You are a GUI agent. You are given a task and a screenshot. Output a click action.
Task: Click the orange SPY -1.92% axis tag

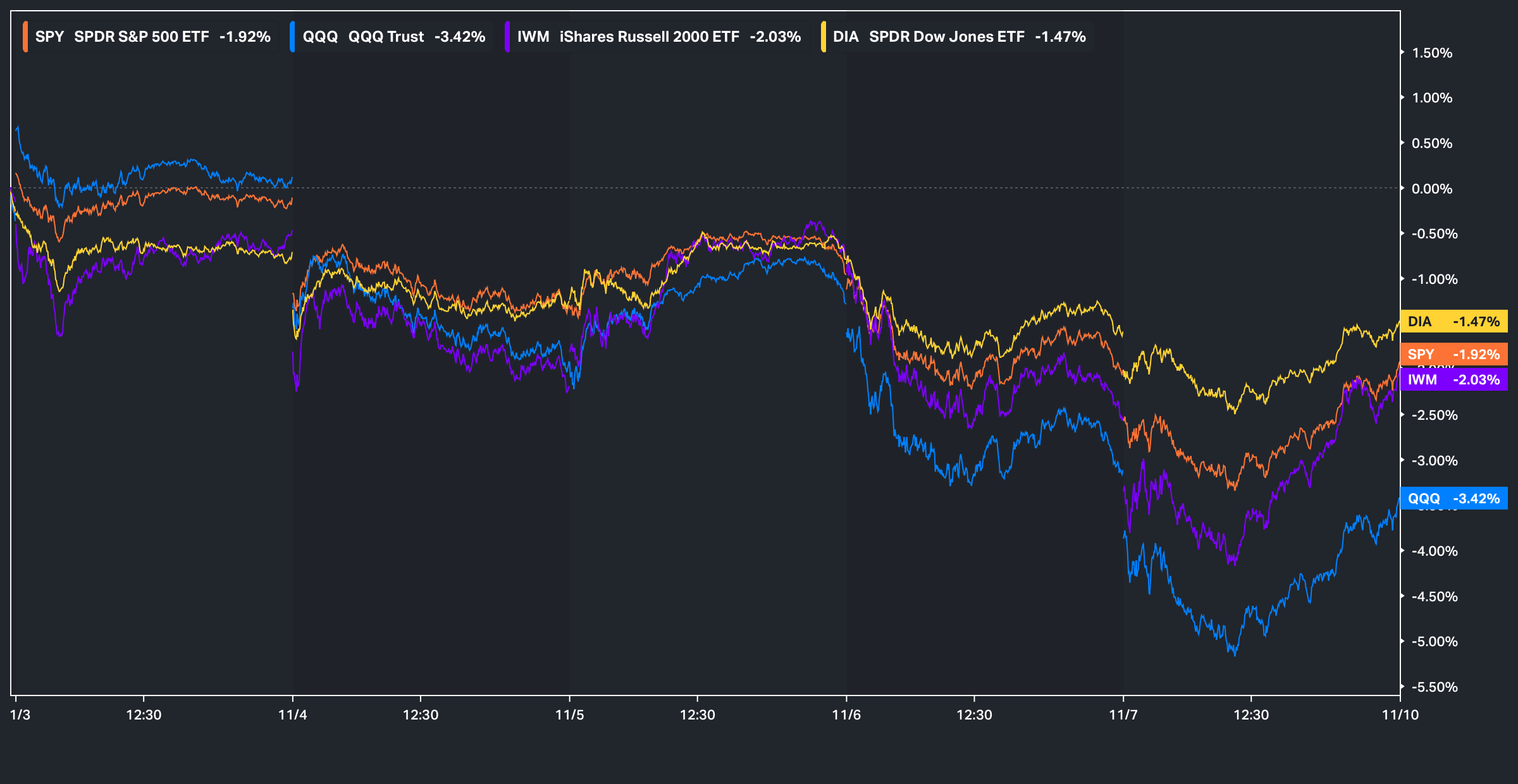pos(1453,354)
